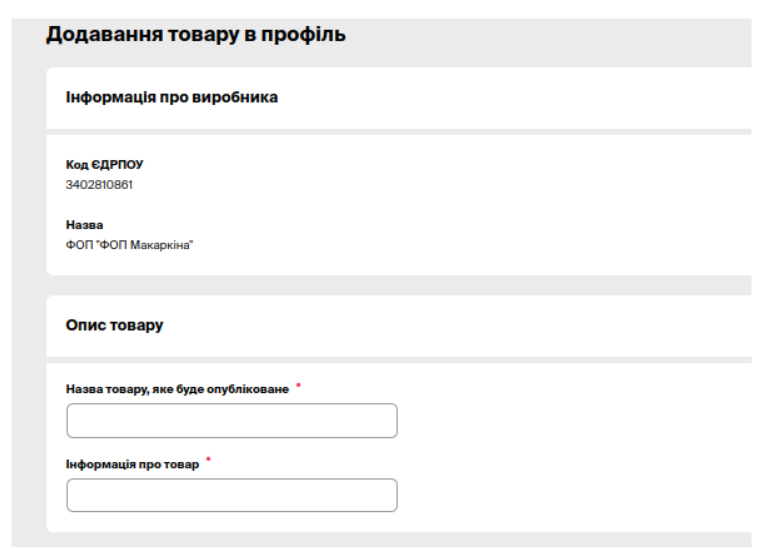Click the "Назва товару, яке буде опубліковане" label
This screenshot has width=764, height=560.
[x=177, y=389]
